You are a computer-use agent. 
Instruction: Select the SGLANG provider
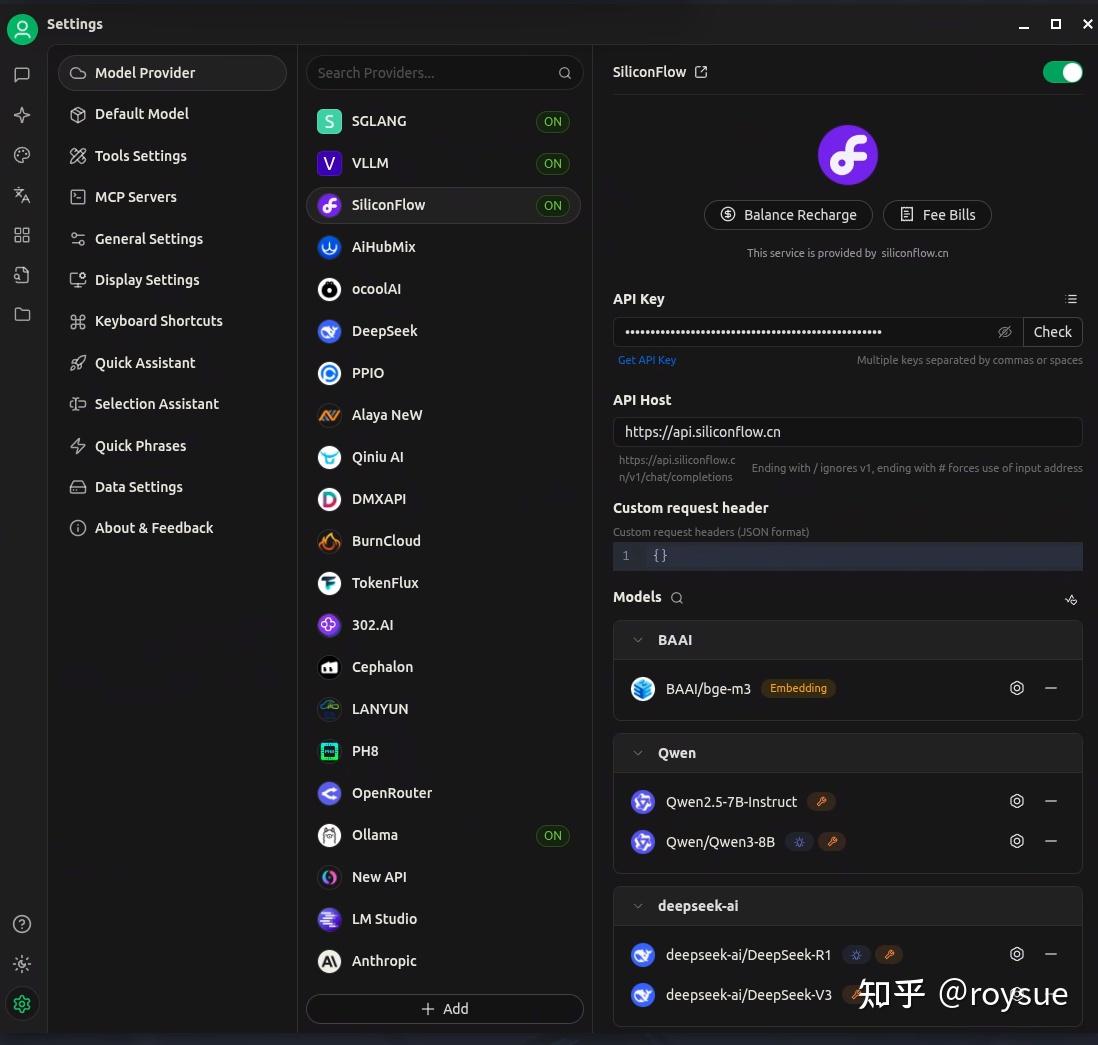click(443, 121)
